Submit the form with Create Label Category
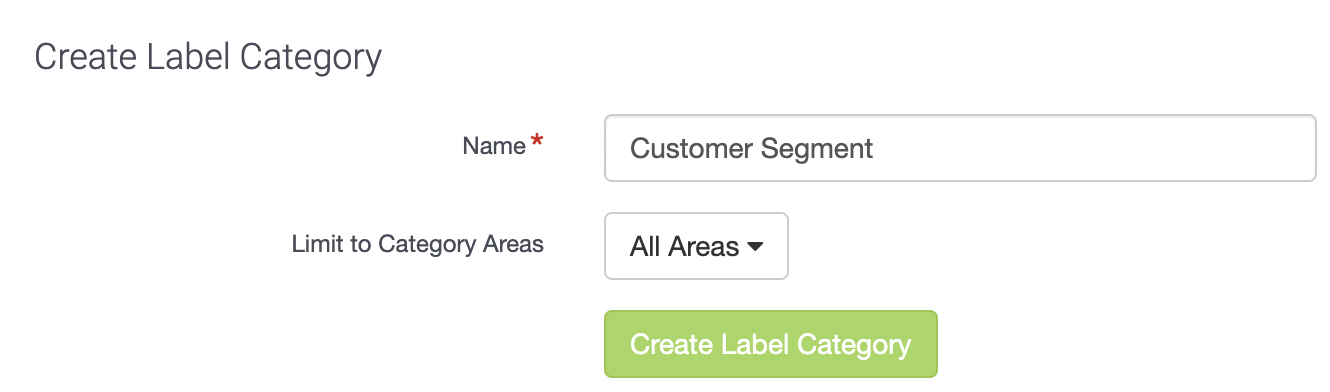Screen dimensions: 1330x392 click(770, 344)
